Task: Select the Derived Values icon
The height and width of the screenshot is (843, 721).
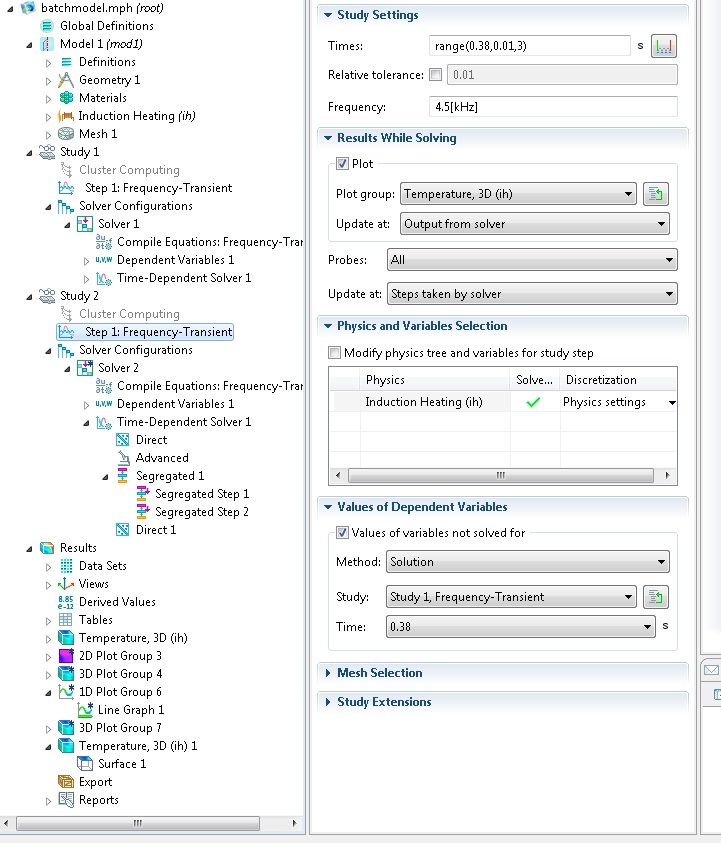Action: [x=66, y=602]
